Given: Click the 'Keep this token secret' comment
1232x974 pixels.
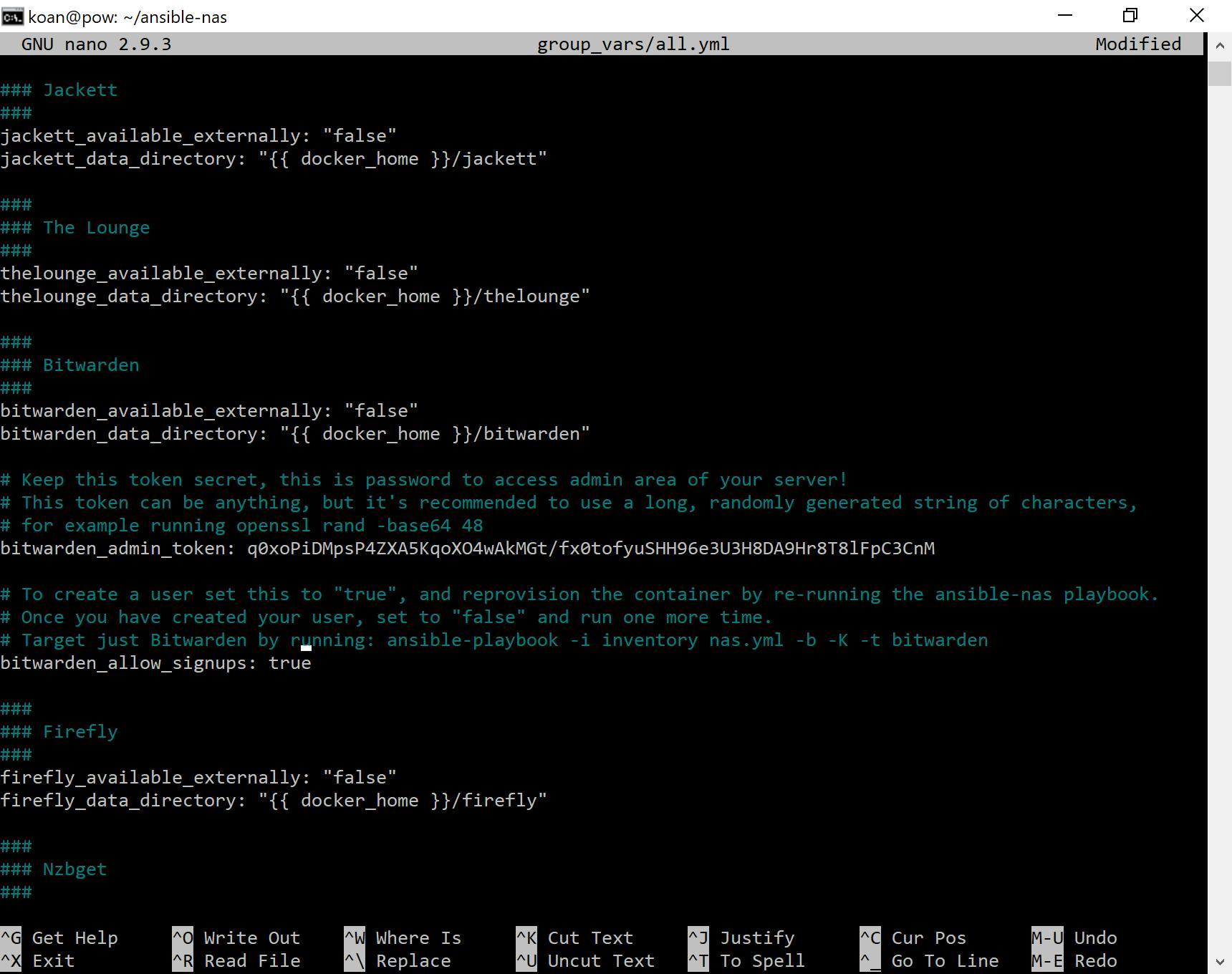Looking at the screenshot, I should coord(424,480).
